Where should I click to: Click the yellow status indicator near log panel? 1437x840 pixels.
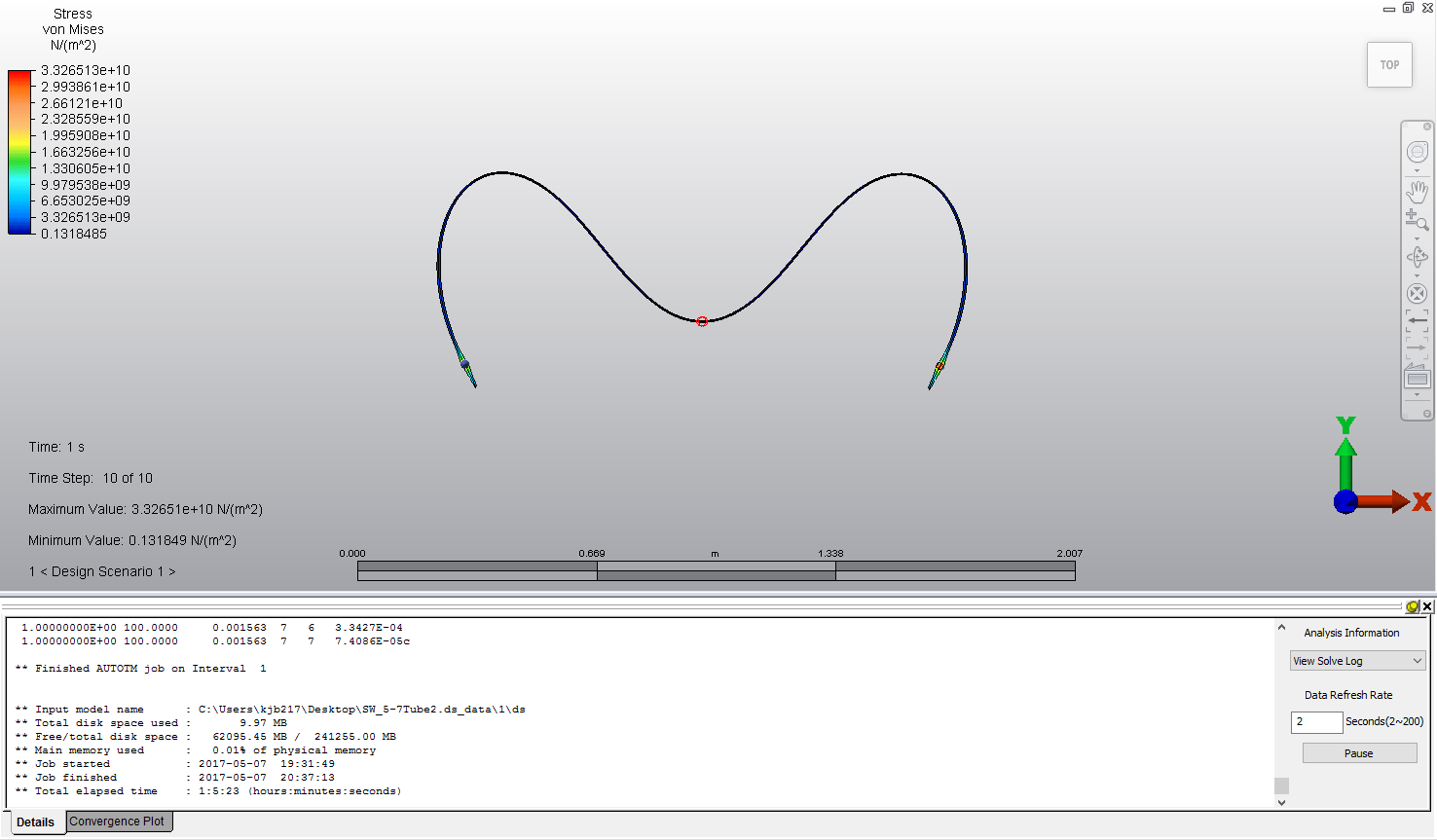(x=1412, y=606)
